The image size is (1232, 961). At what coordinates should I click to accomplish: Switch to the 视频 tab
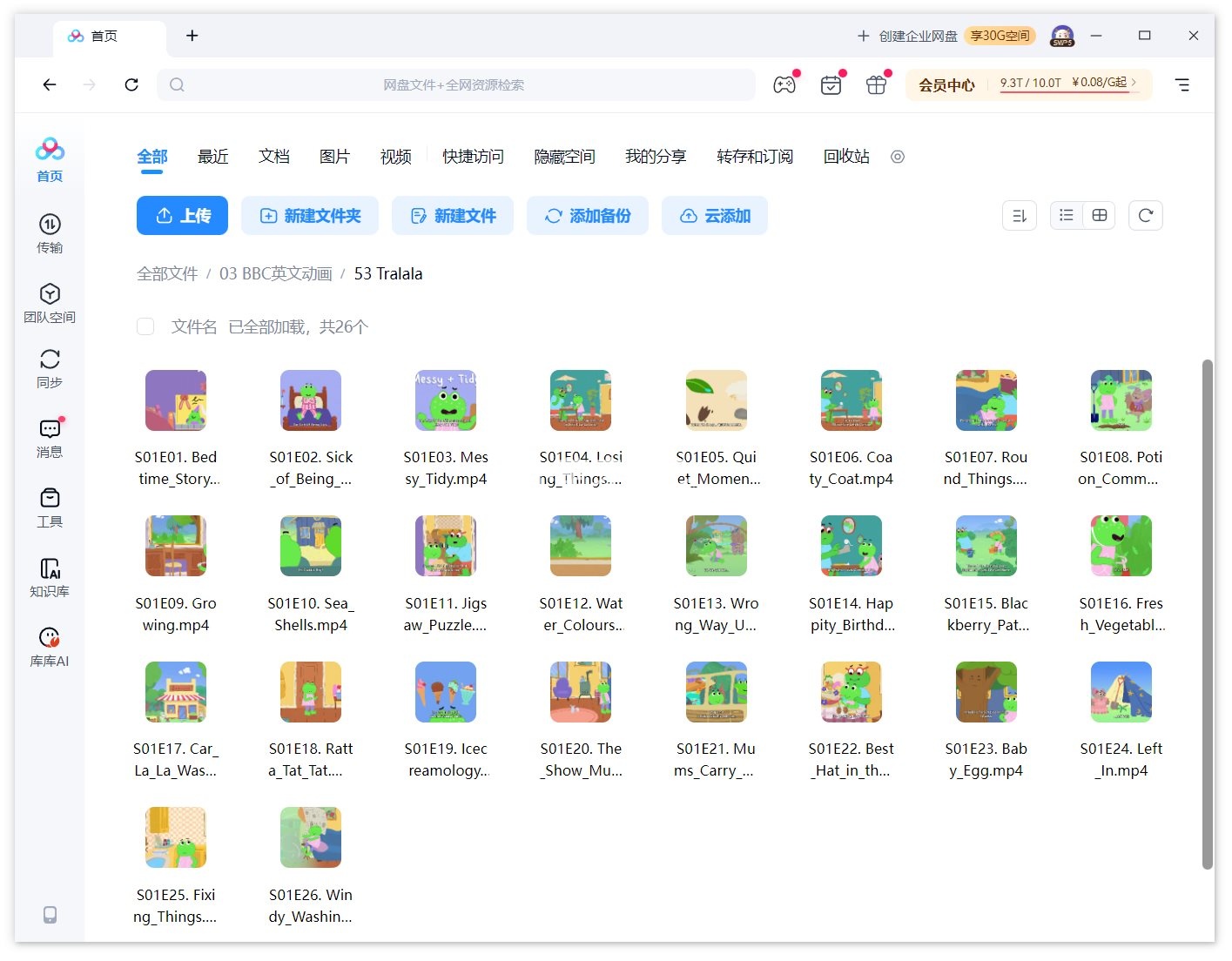pyautogui.click(x=396, y=157)
